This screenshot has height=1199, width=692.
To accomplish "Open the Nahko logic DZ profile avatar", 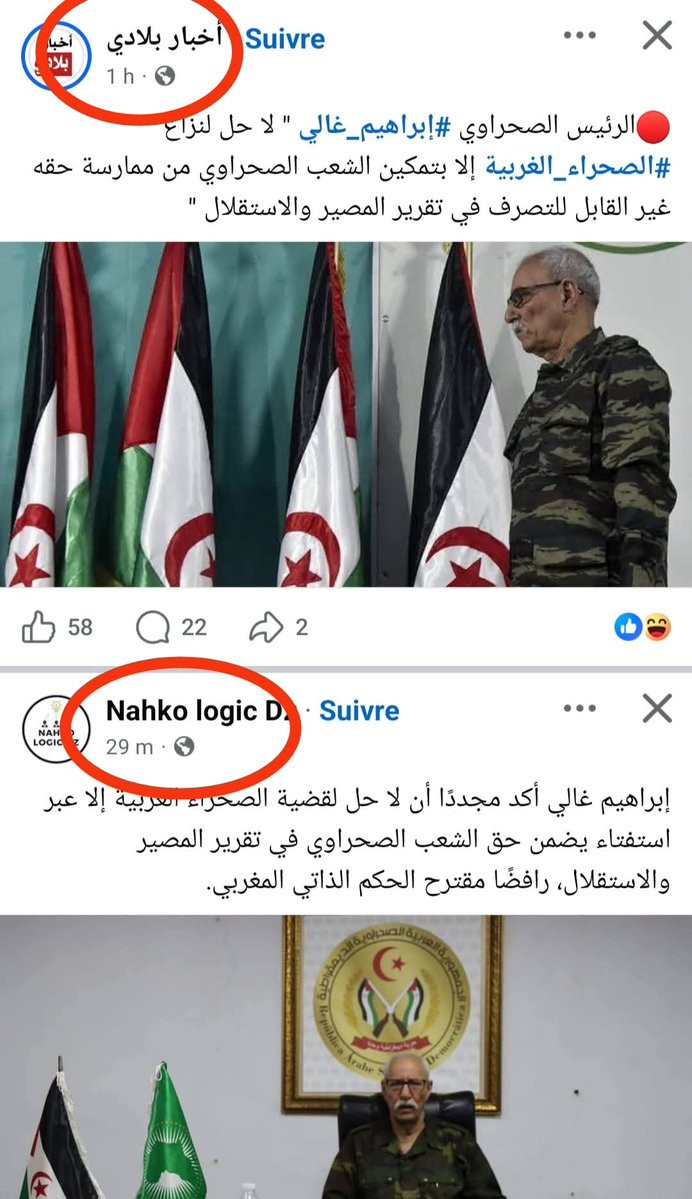I will pos(56,729).
